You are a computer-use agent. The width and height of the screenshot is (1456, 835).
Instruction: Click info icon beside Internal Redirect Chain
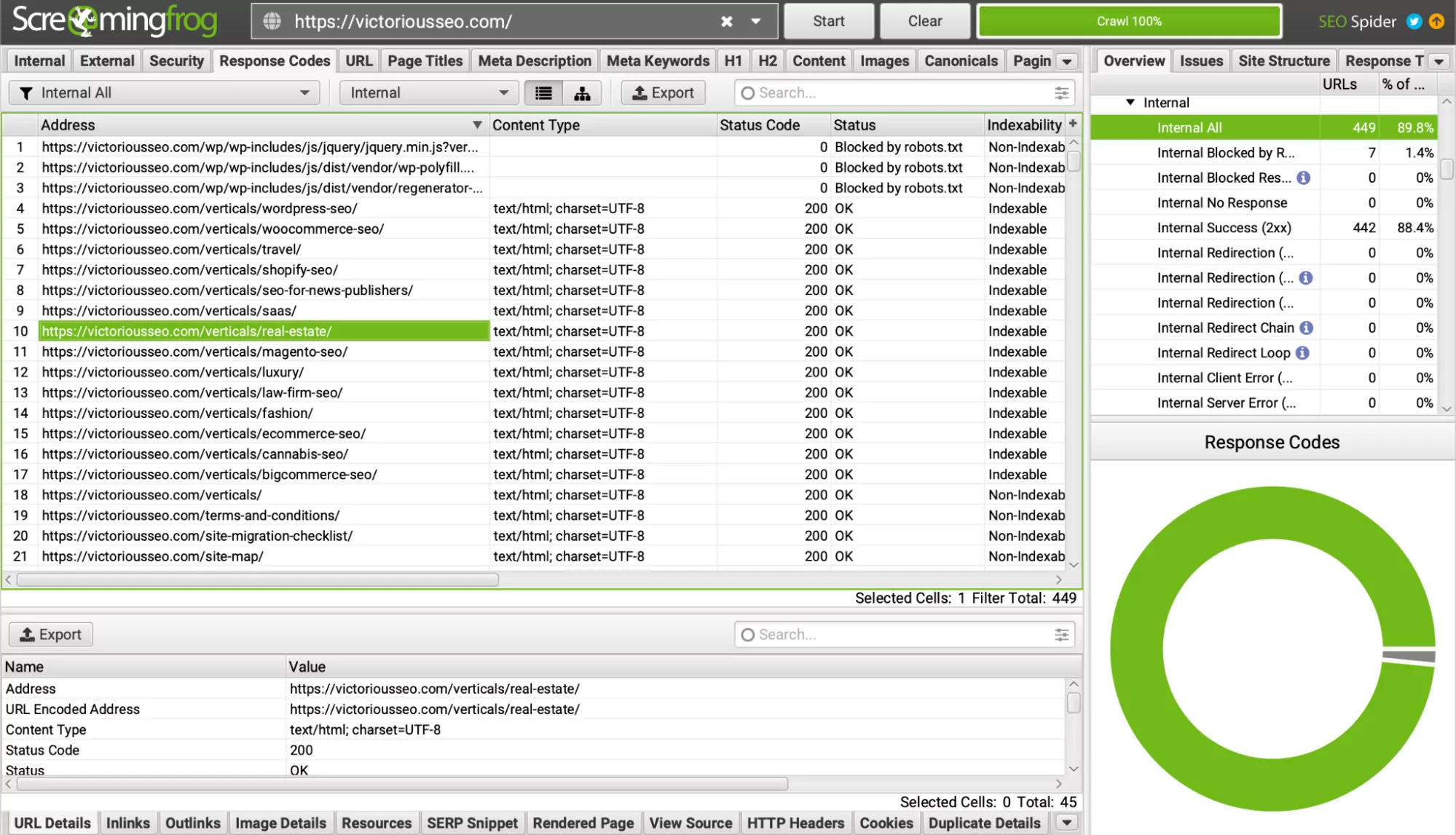(x=1307, y=328)
